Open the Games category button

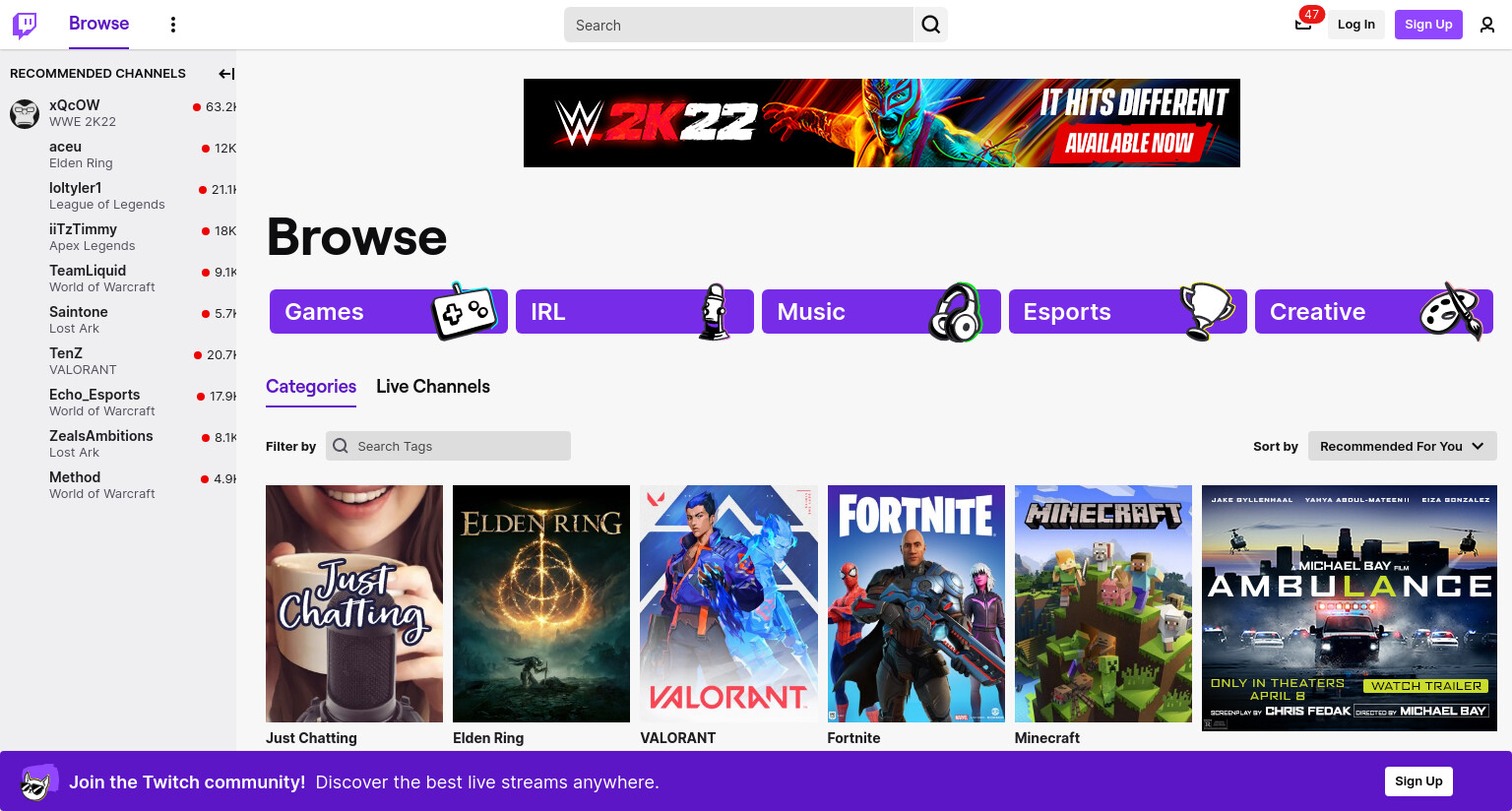(x=389, y=312)
